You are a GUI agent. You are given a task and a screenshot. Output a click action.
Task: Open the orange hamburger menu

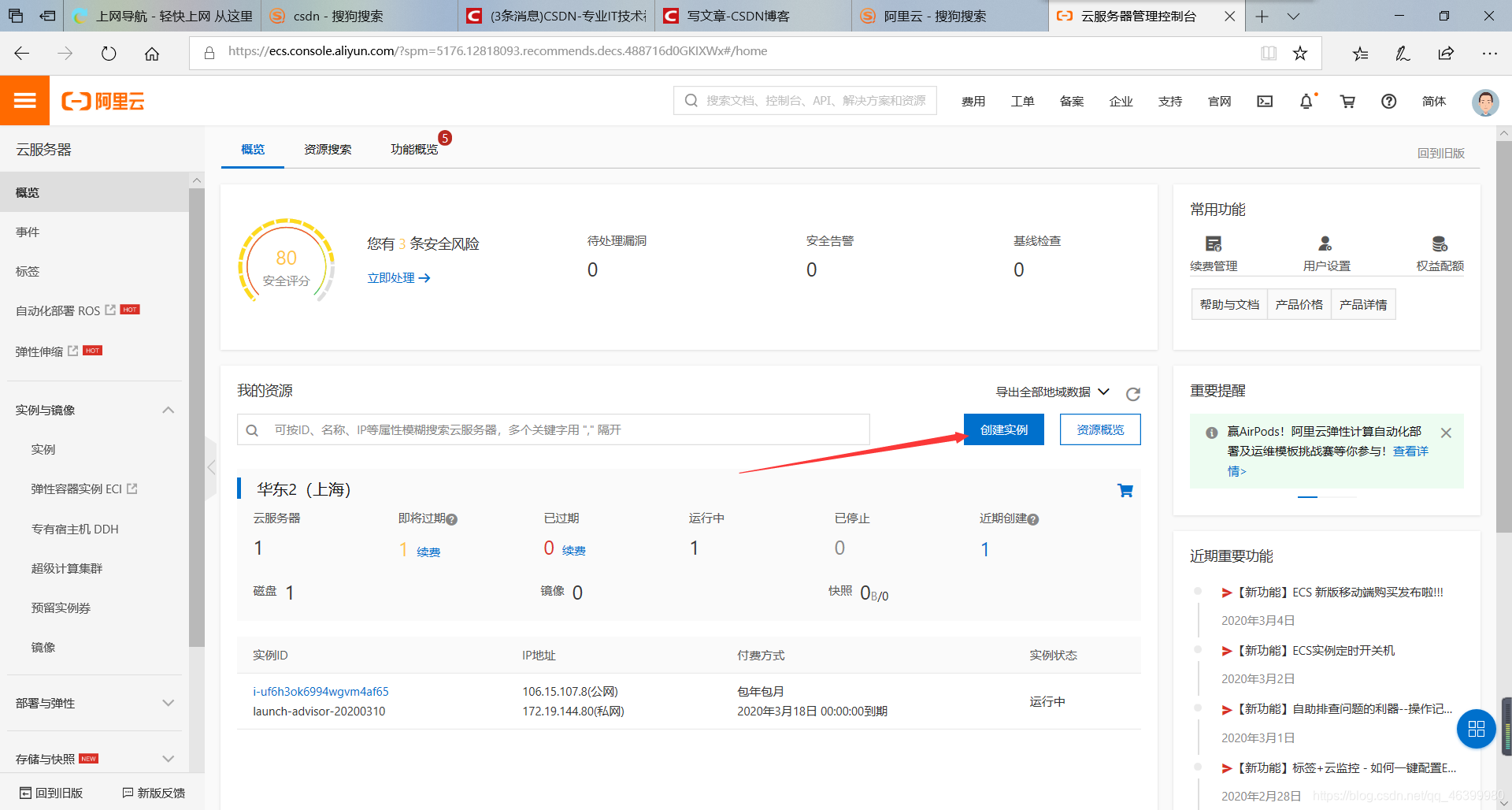24,100
